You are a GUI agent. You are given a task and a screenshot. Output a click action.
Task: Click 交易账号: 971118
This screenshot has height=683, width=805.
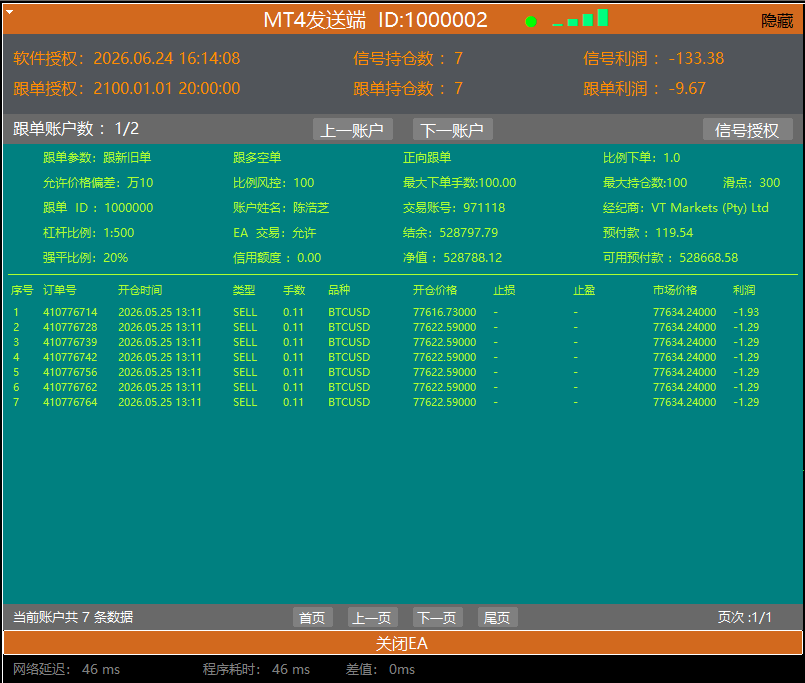[454, 208]
